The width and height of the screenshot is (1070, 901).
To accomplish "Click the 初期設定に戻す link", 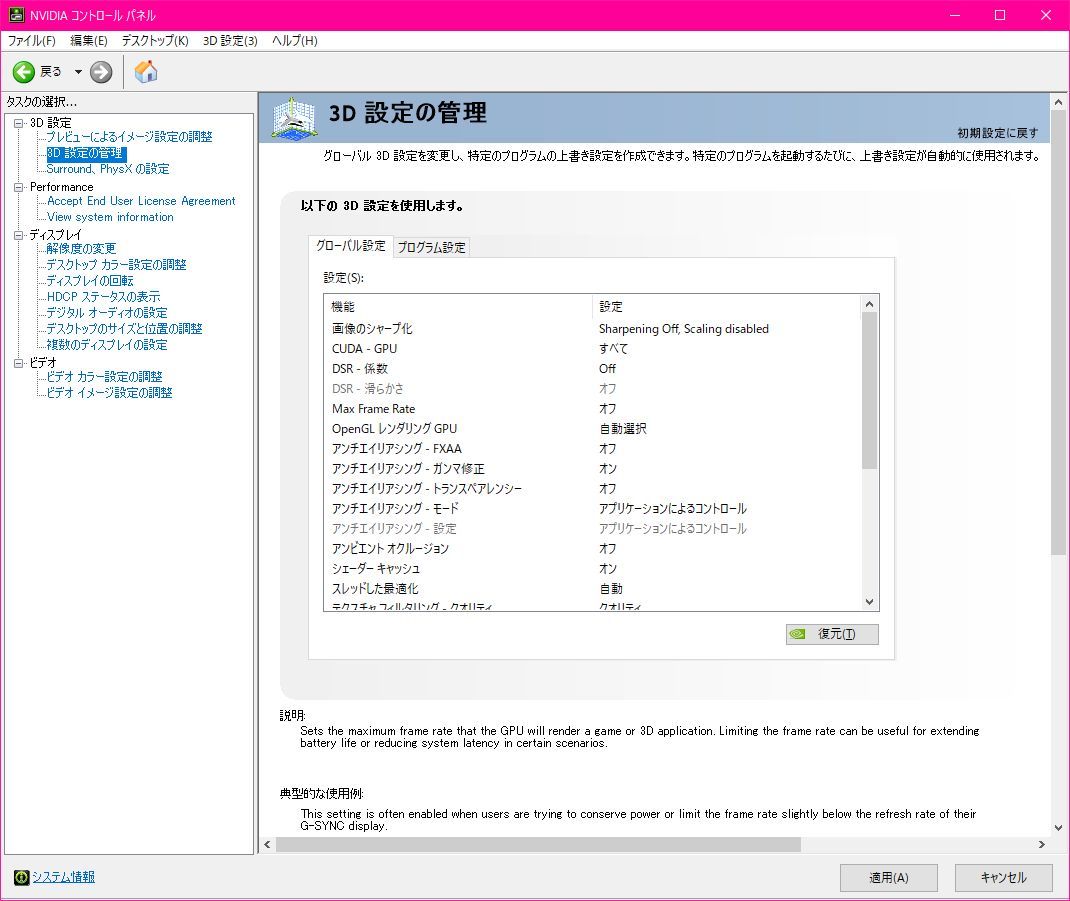I will [997, 133].
